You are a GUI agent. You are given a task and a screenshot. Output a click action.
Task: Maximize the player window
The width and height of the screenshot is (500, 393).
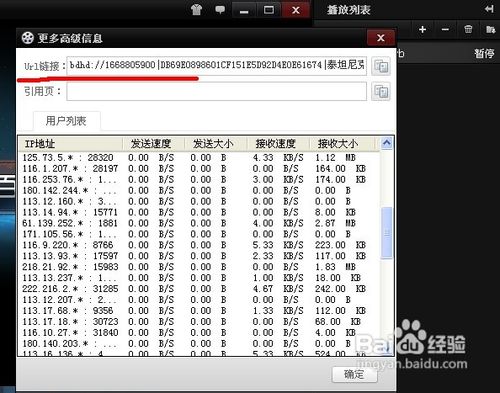tap(269, 10)
